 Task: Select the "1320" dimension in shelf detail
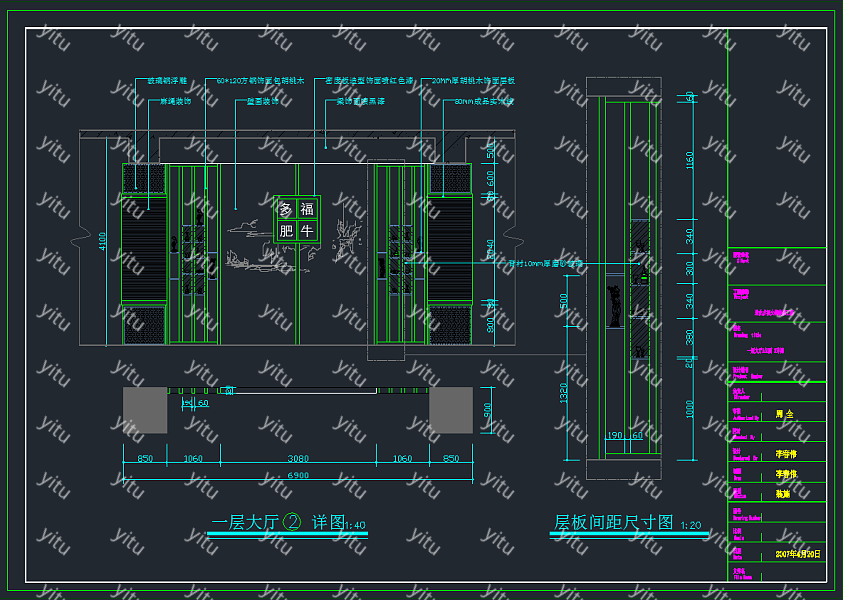(x=564, y=393)
